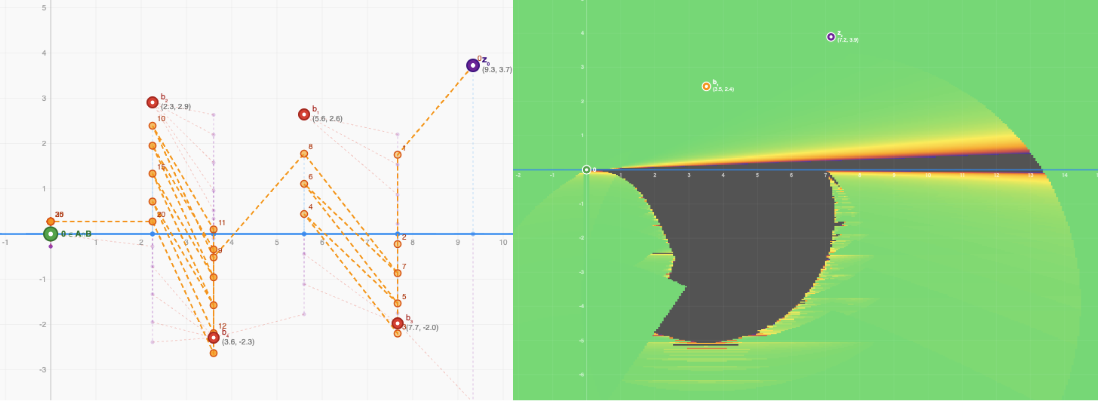
Task: Click orange node labeled 25 above origin
Action: (50, 221)
